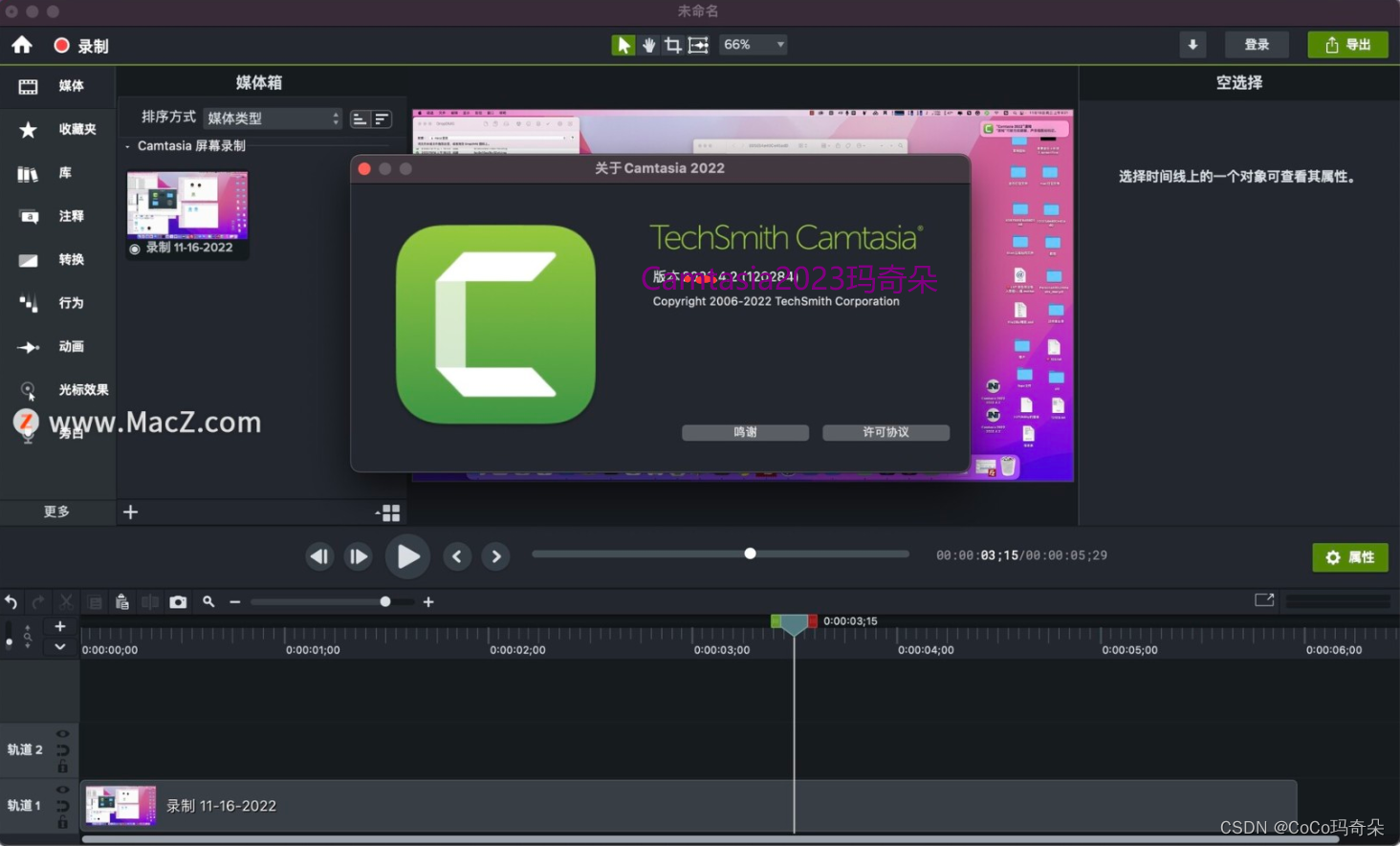Open the 注释 annotations tab
The image size is (1400, 846).
click(57, 216)
